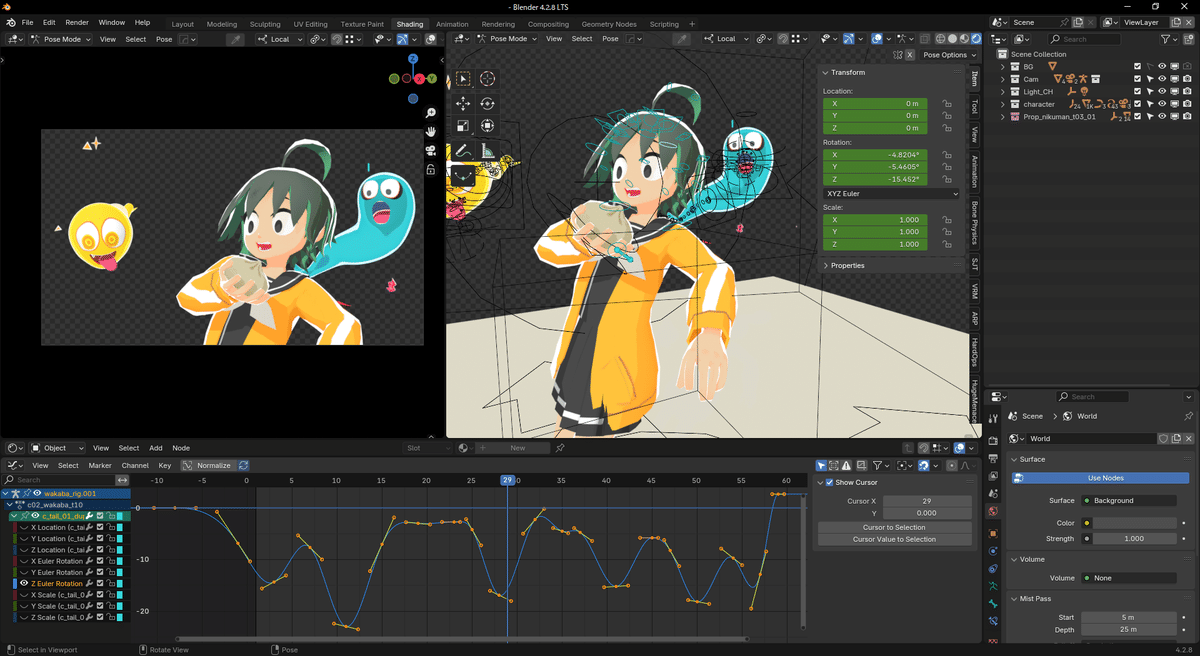Select the Move tool in the viewport toolbar

(x=463, y=103)
